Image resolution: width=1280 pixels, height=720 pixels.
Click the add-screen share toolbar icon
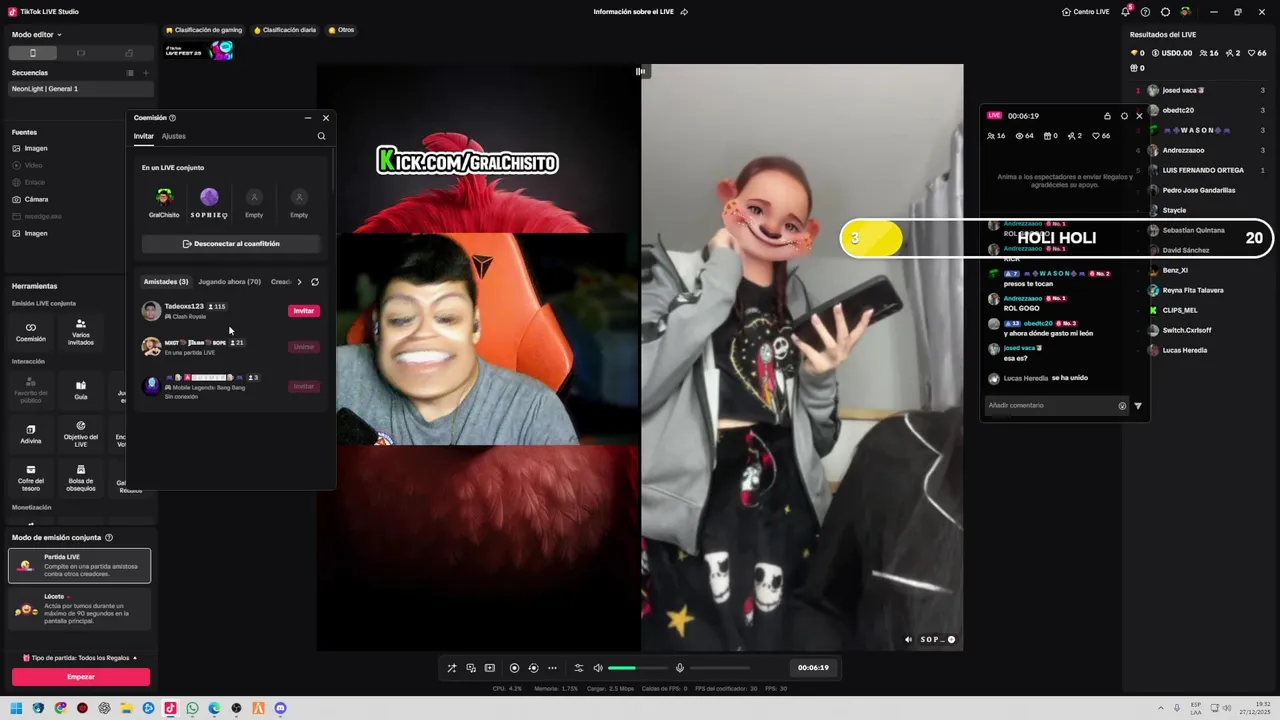click(x=490, y=668)
